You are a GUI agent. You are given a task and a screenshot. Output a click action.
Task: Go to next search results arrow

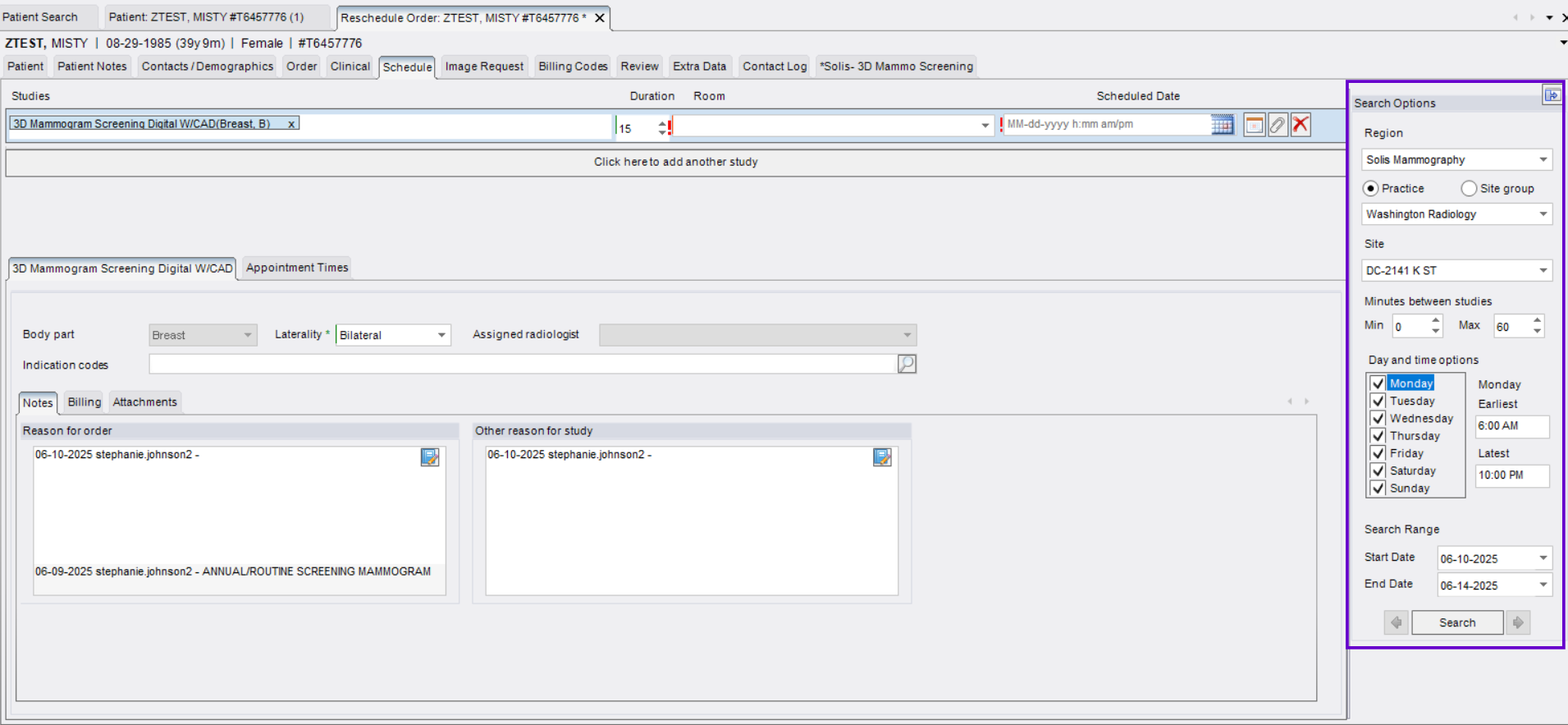[1518, 622]
